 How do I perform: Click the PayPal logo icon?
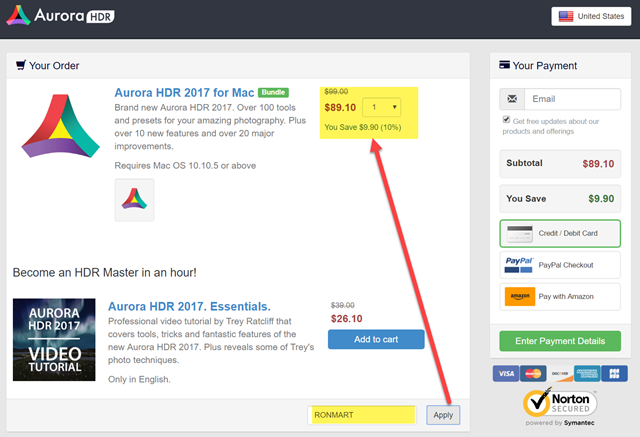(x=519, y=265)
